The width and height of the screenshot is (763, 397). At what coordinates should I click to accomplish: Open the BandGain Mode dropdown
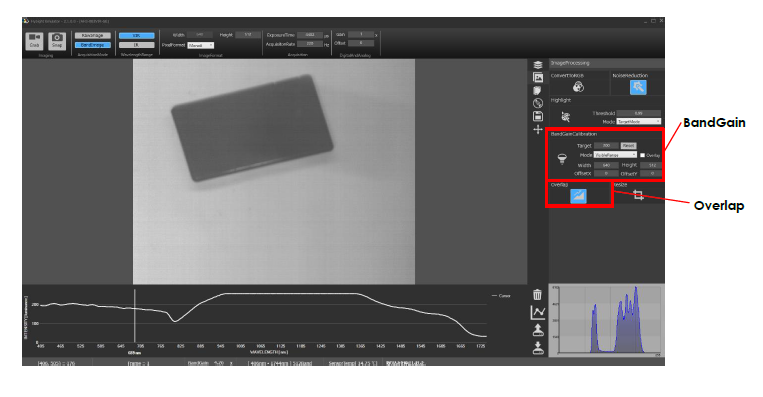pyautogui.click(x=615, y=155)
